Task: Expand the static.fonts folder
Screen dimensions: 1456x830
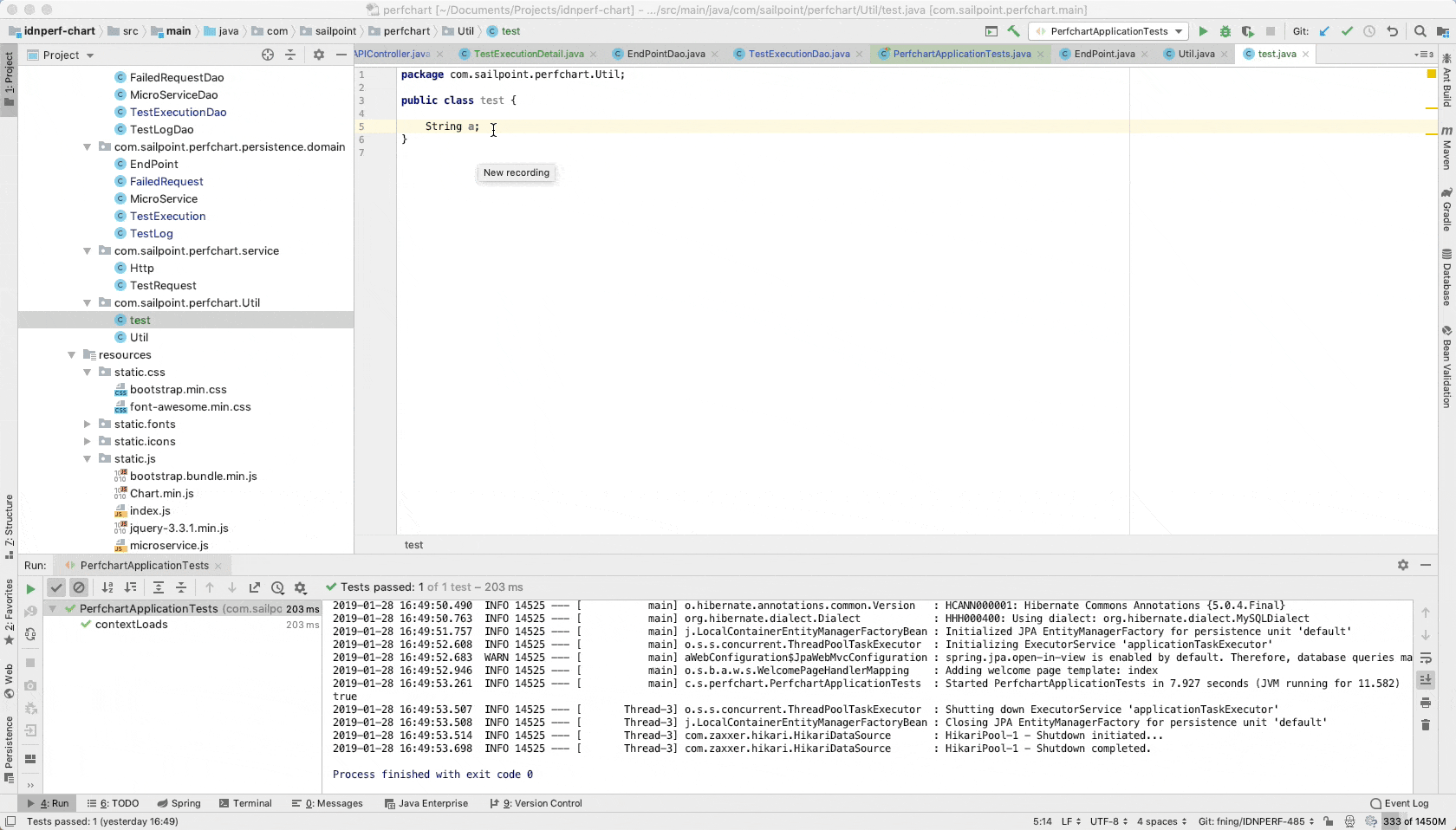Action: [87, 425]
